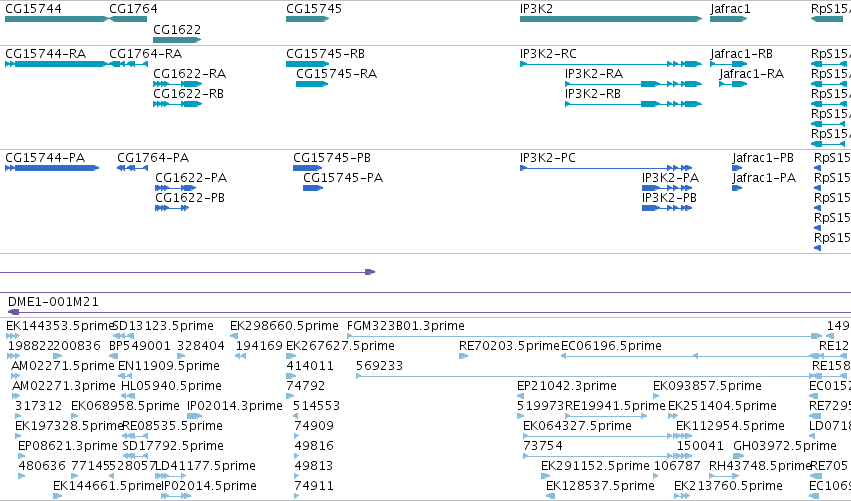Viewport: 851px width, 501px height.
Task: Select EST EP21042.3prime
Action: tap(520, 396)
